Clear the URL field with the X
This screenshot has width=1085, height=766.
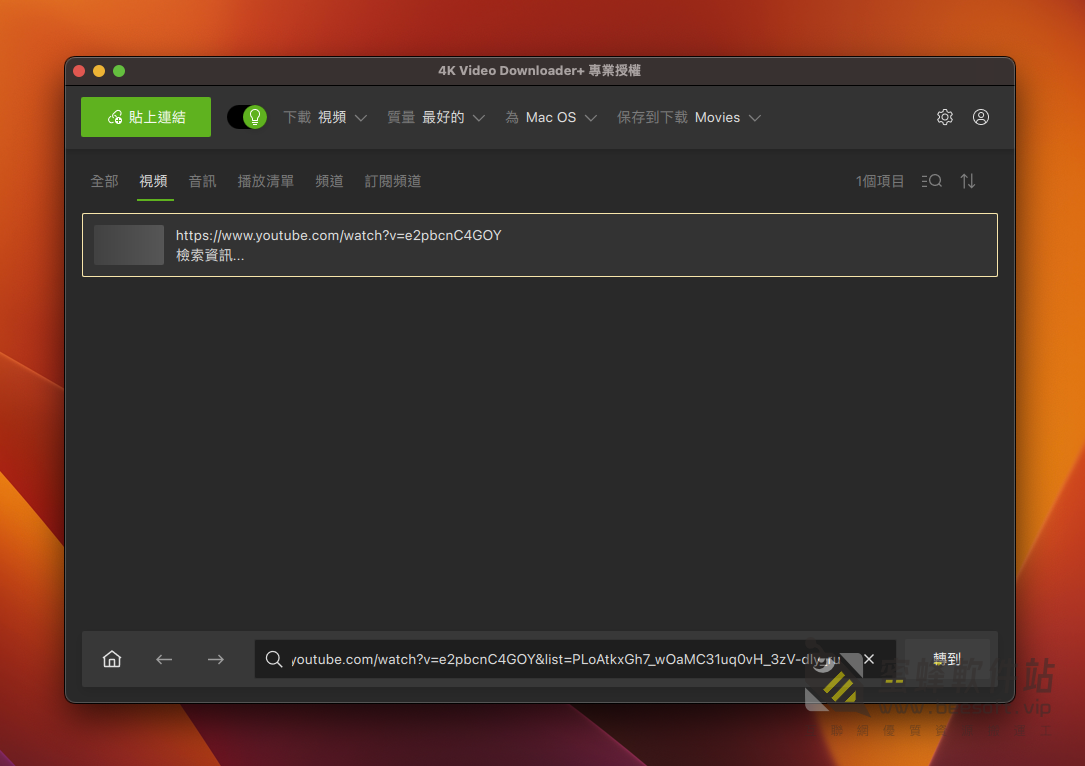[869, 659]
